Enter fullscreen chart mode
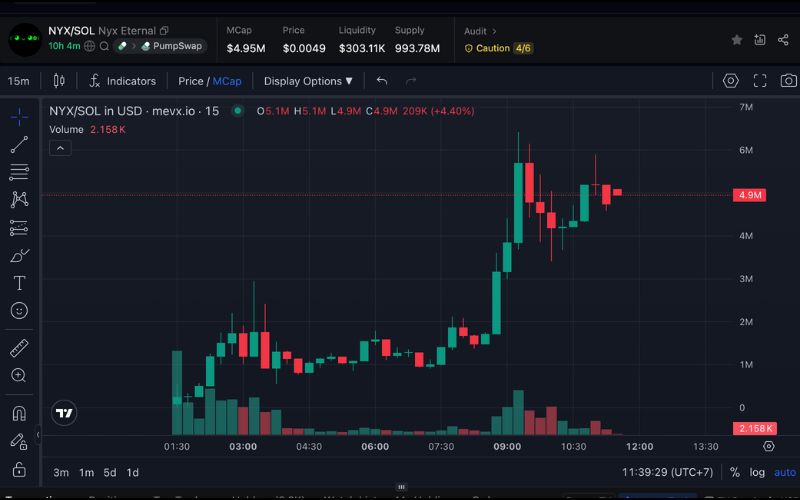The height and width of the screenshot is (500, 800). click(x=760, y=81)
